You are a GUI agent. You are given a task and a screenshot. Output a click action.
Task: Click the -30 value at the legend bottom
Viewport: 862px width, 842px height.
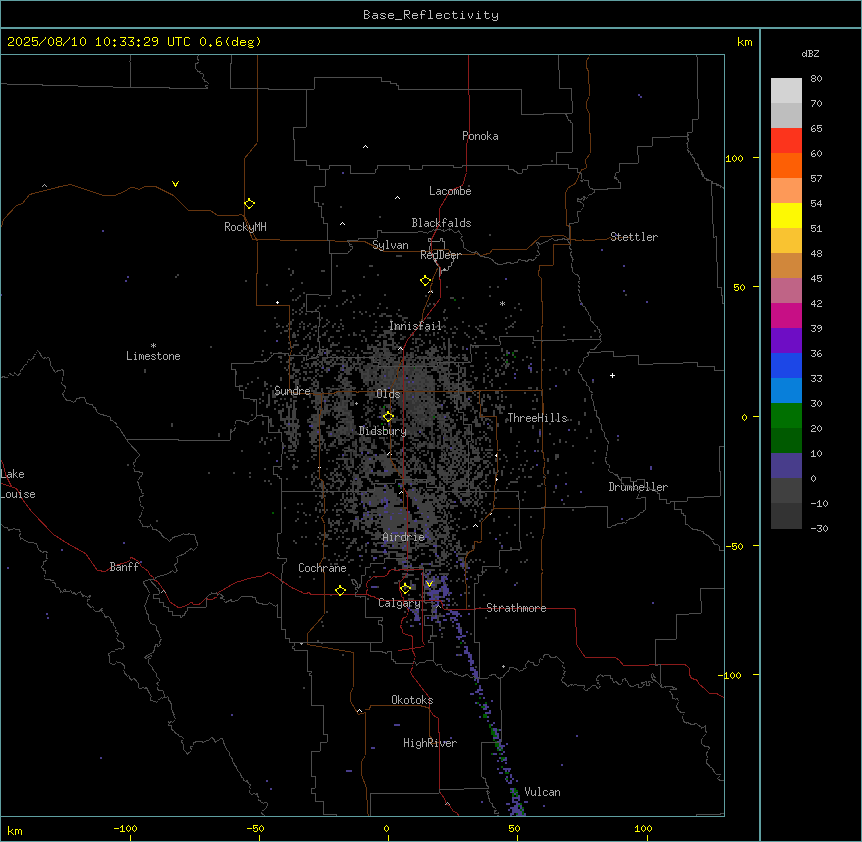coord(819,528)
